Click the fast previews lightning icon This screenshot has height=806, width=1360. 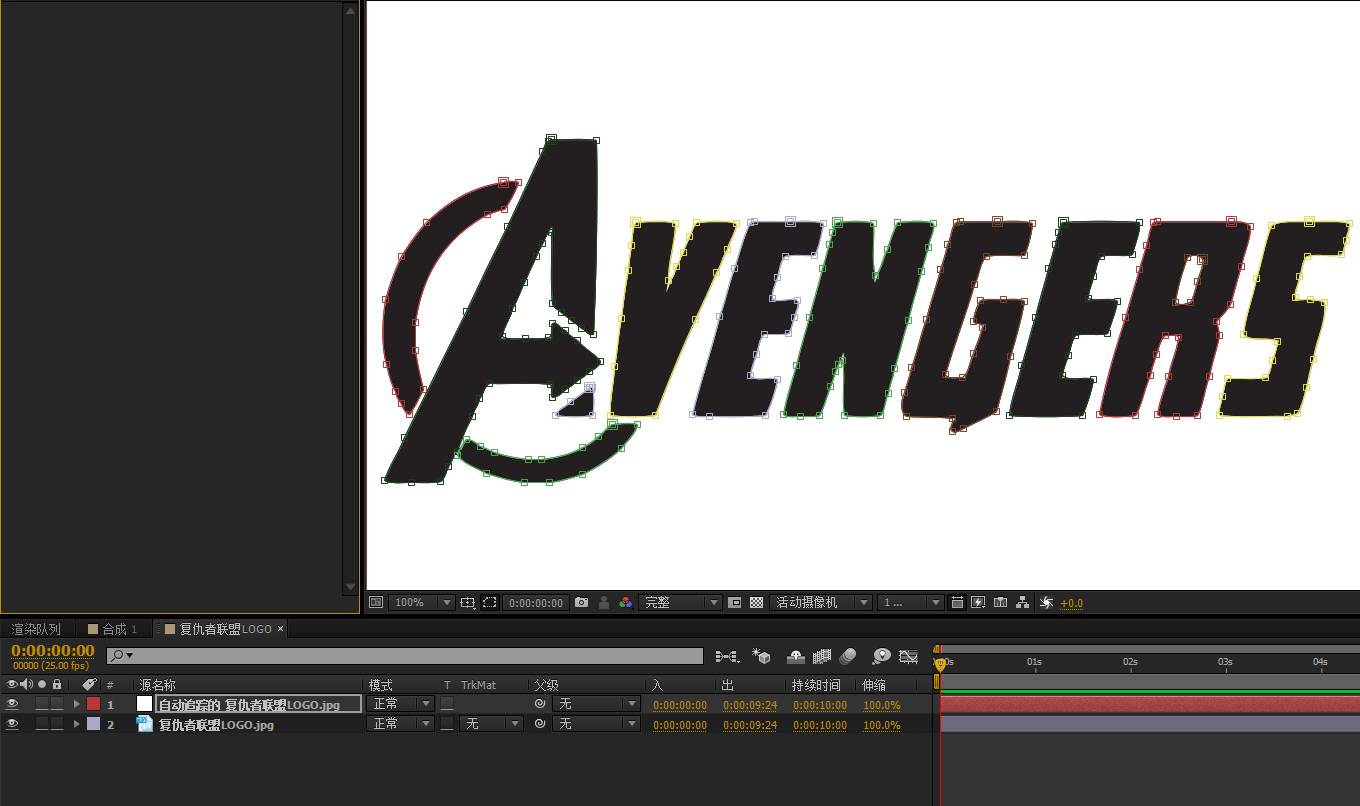(978, 602)
